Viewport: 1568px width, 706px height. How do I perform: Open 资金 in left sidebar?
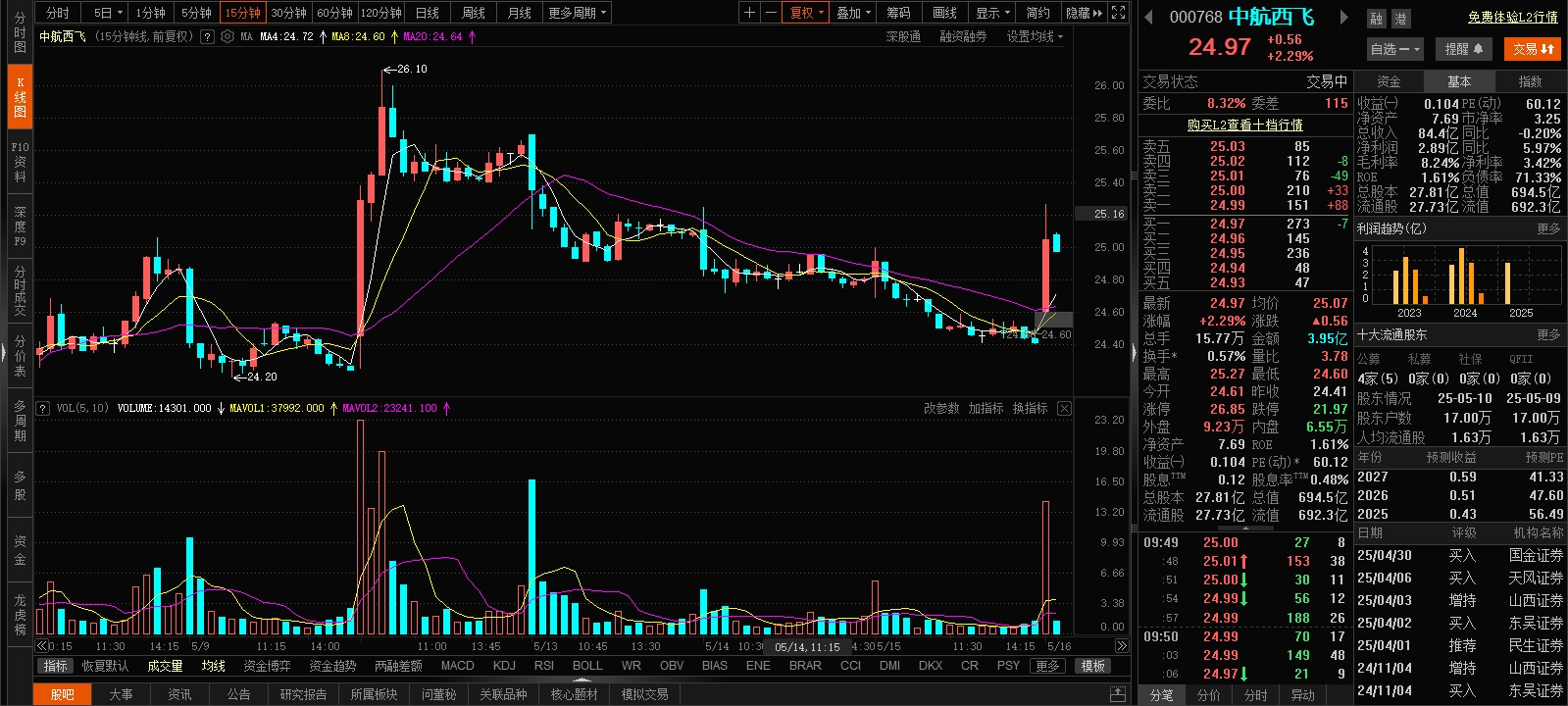(x=20, y=549)
